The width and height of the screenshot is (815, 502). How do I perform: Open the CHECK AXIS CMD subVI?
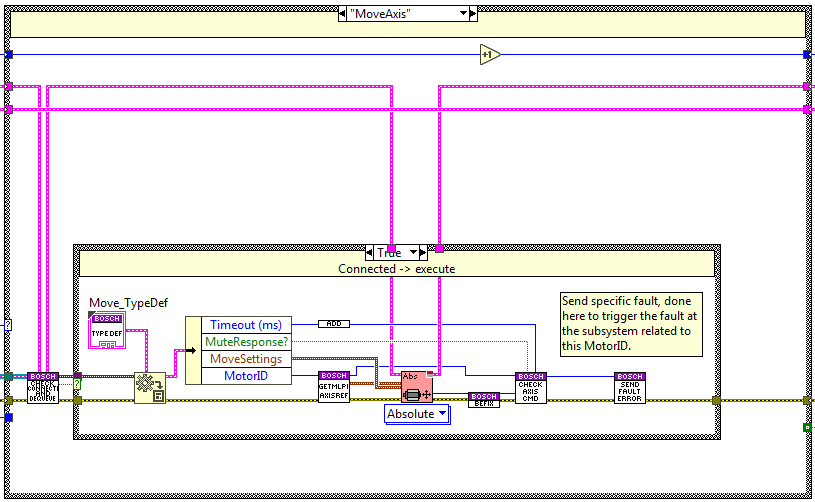tap(531, 388)
